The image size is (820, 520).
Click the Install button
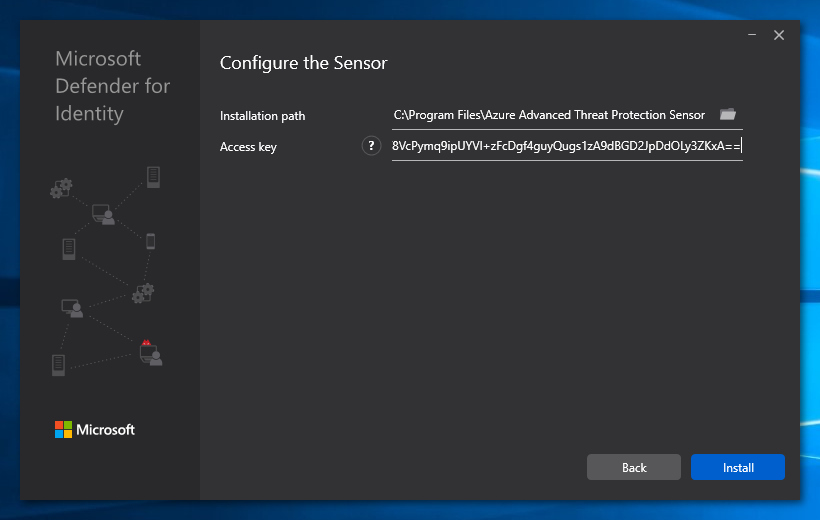[737, 467]
